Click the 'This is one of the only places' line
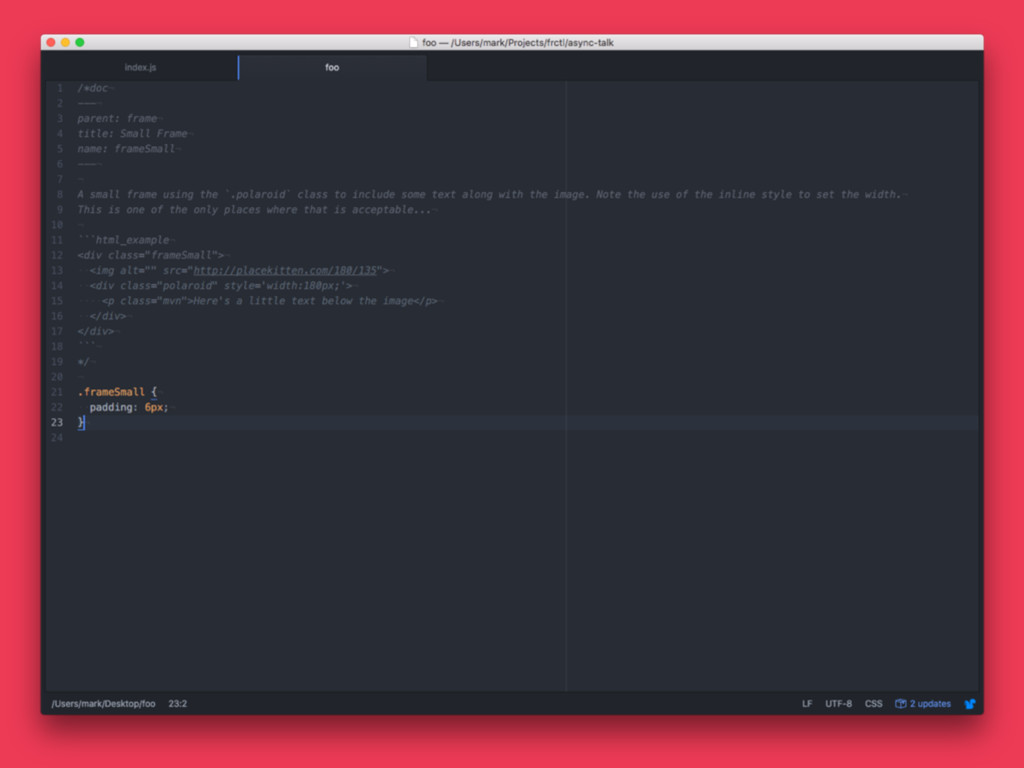Viewport: 1024px width, 768px height. (254, 210)
